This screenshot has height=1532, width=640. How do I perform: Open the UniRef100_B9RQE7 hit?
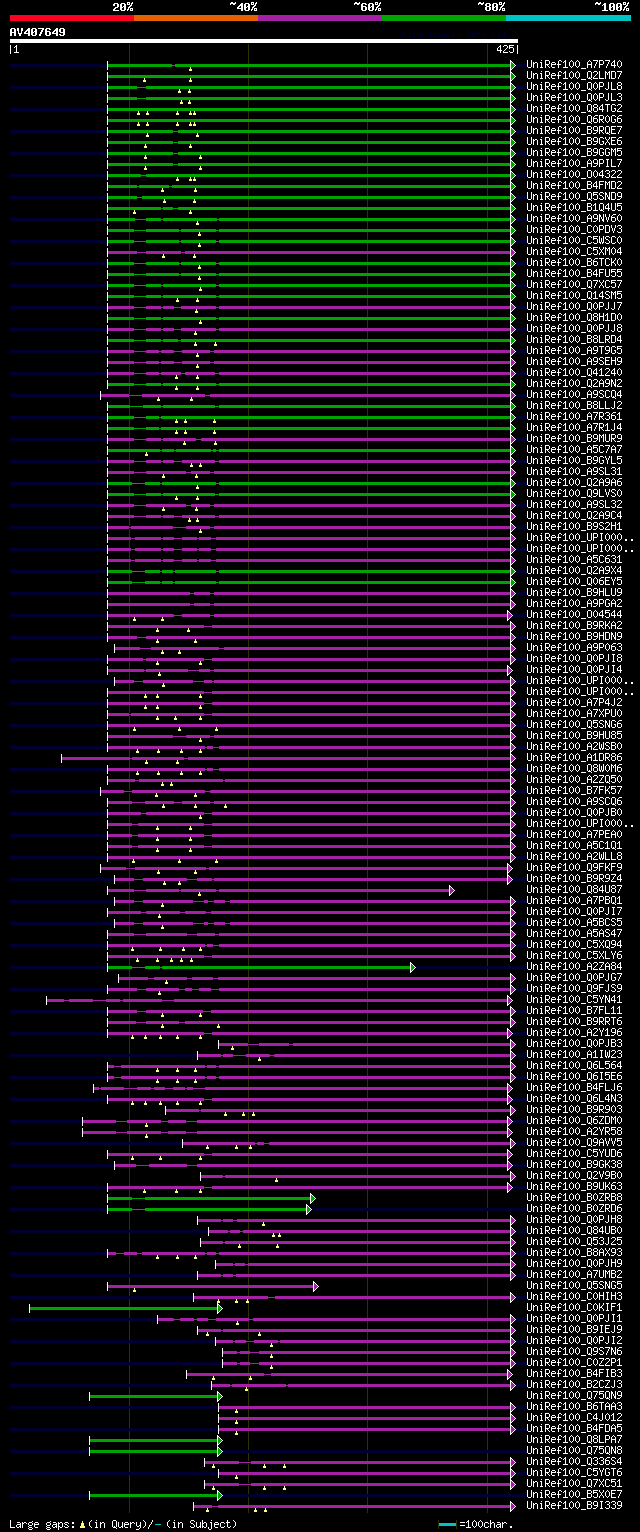pos(574,131)
